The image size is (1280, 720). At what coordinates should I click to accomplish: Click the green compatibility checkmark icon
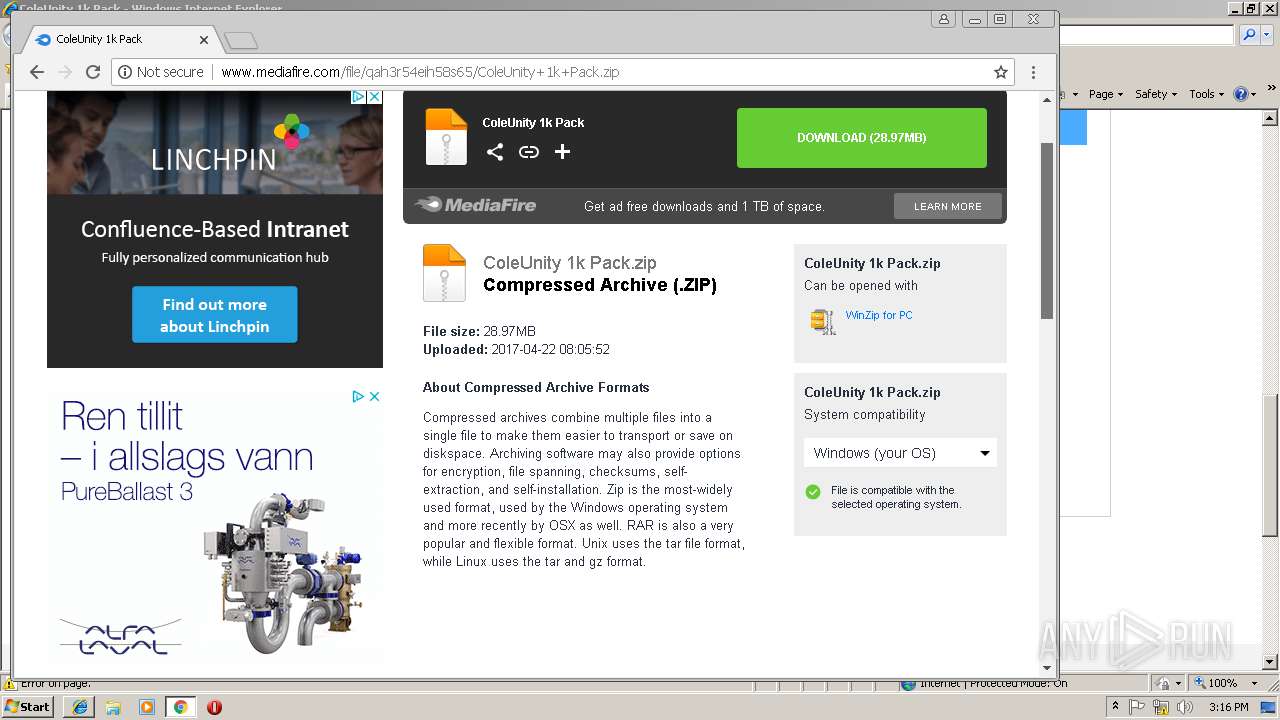coord(813,491)
